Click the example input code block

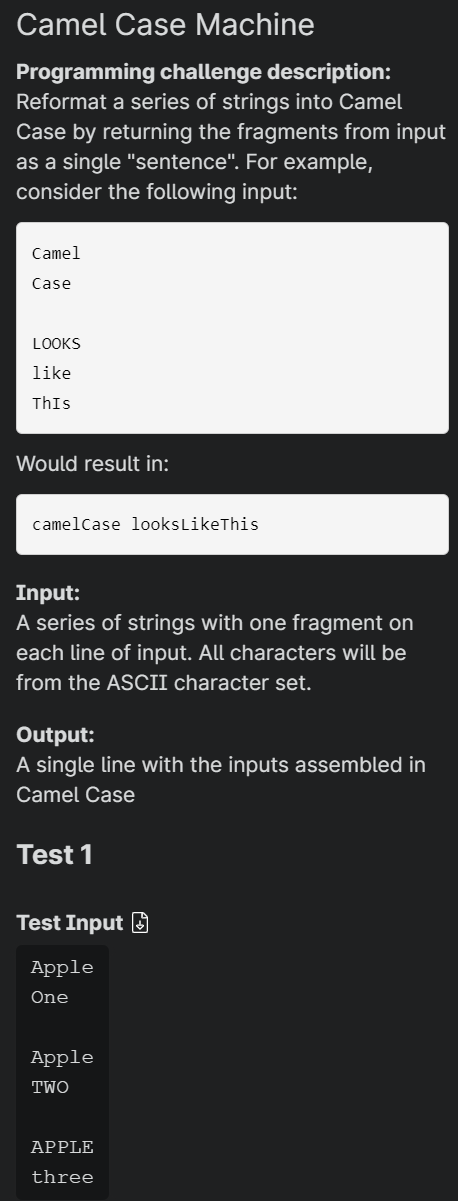[x=232, y=328]
